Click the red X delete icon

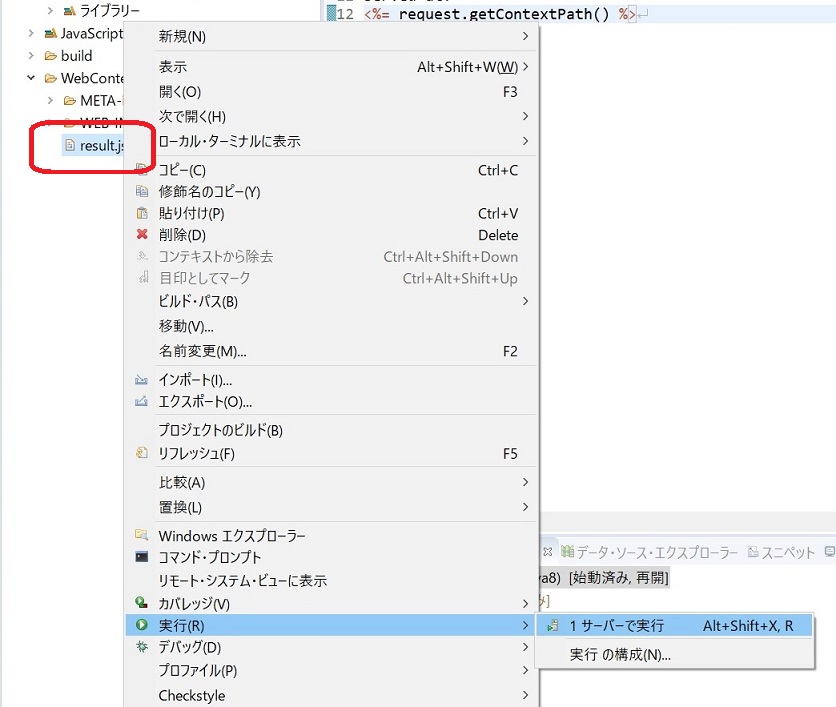[142, 234]
